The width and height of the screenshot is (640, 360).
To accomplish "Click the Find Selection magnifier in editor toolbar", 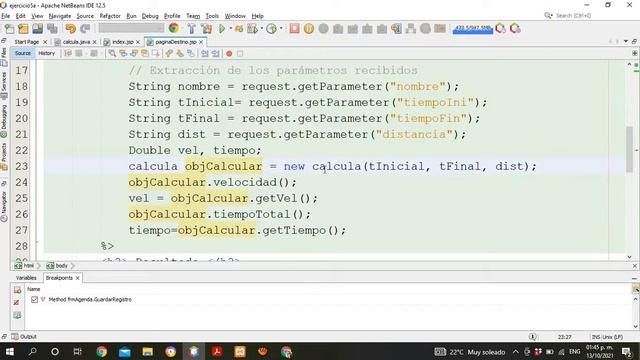I will tap(112, 53).
